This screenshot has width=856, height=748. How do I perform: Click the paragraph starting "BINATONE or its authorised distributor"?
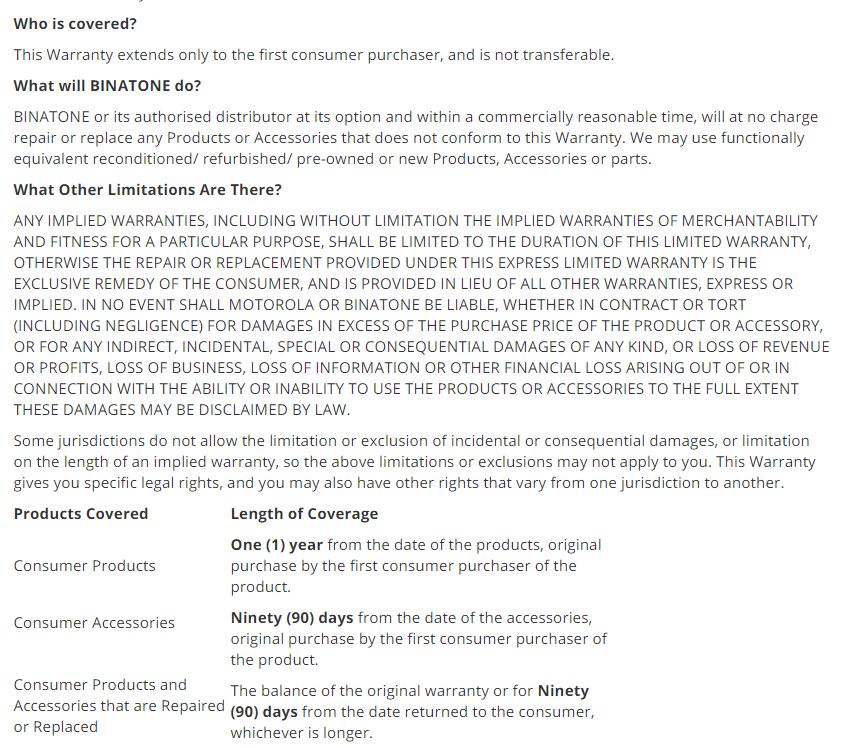pos(415,117)
